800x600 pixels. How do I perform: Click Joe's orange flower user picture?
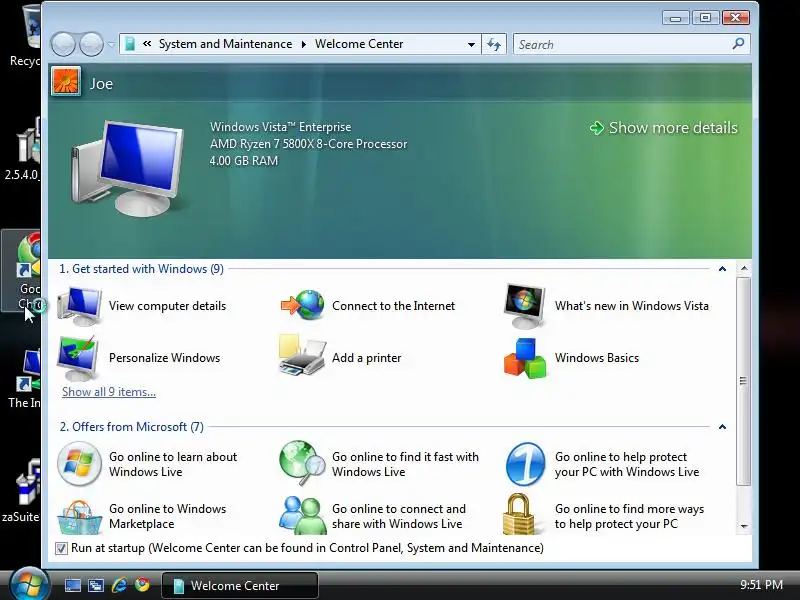(x=66, y=82)
